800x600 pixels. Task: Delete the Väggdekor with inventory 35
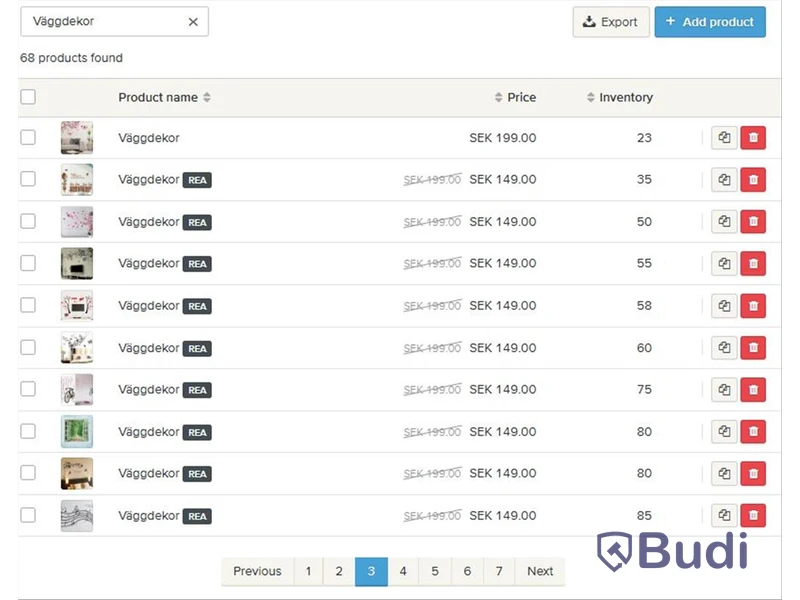tap(753, 180)
